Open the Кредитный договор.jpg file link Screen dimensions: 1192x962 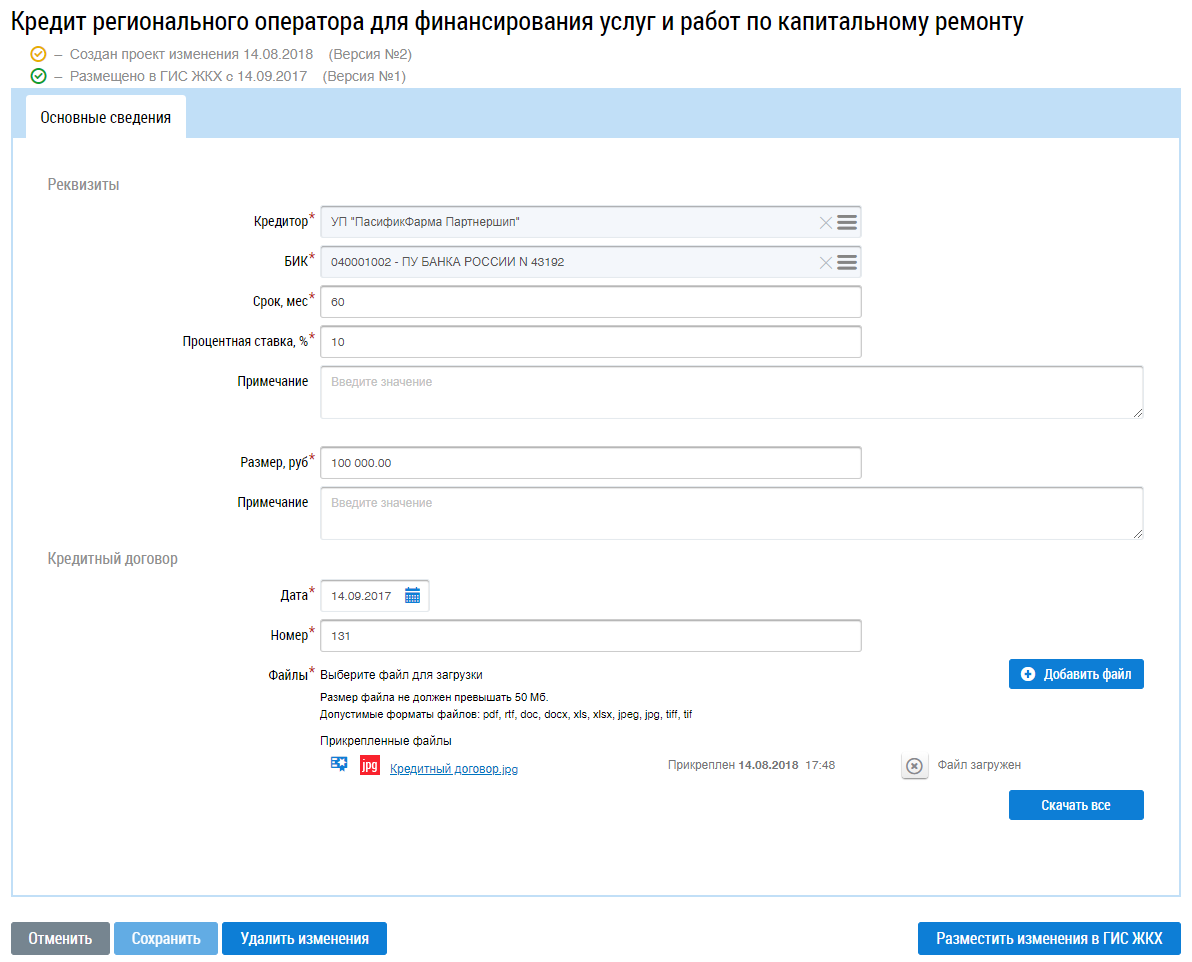454,769
